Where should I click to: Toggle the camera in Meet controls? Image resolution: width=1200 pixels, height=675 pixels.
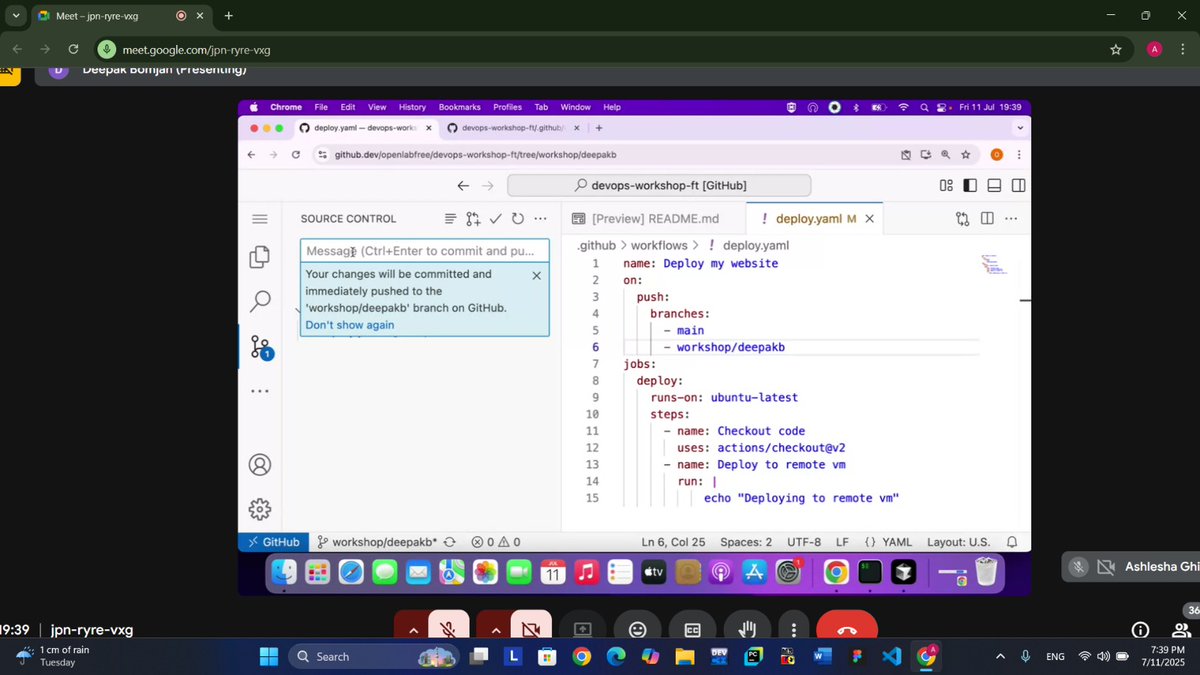[532, 629]
